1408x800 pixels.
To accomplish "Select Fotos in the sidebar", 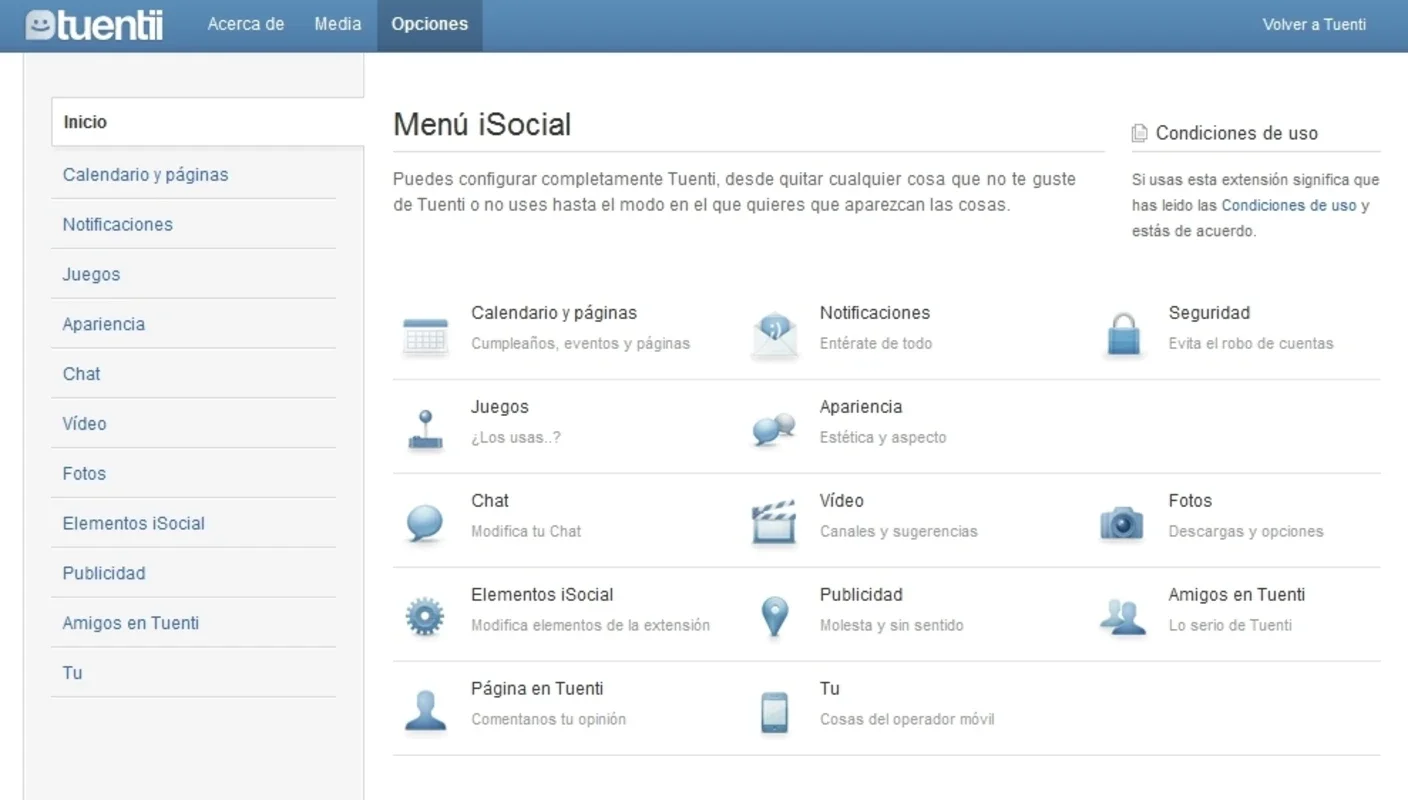I will 84,473.
